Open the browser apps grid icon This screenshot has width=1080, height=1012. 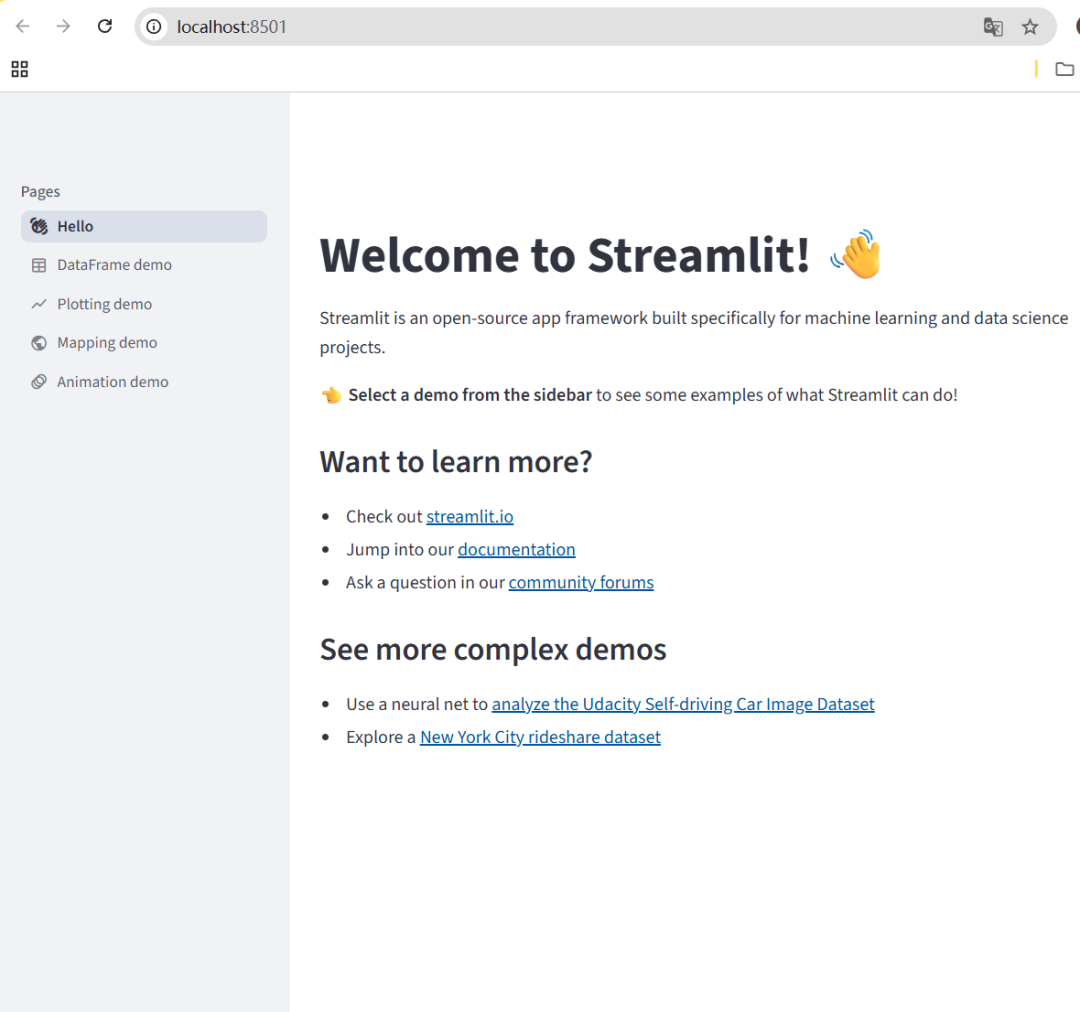[x=19, y=69]
